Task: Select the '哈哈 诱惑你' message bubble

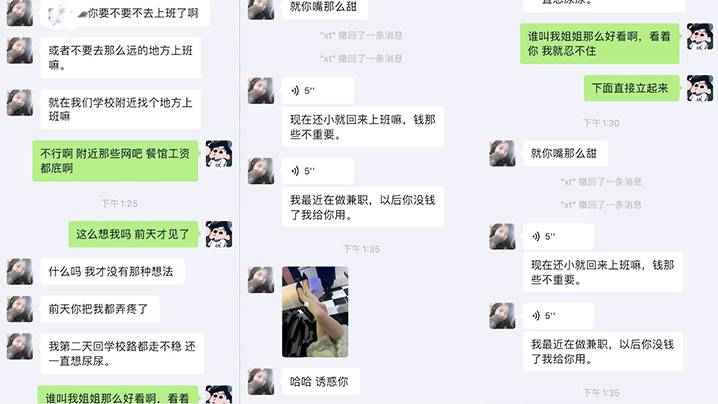Action: pyautogui.click(x=320, y=382)
